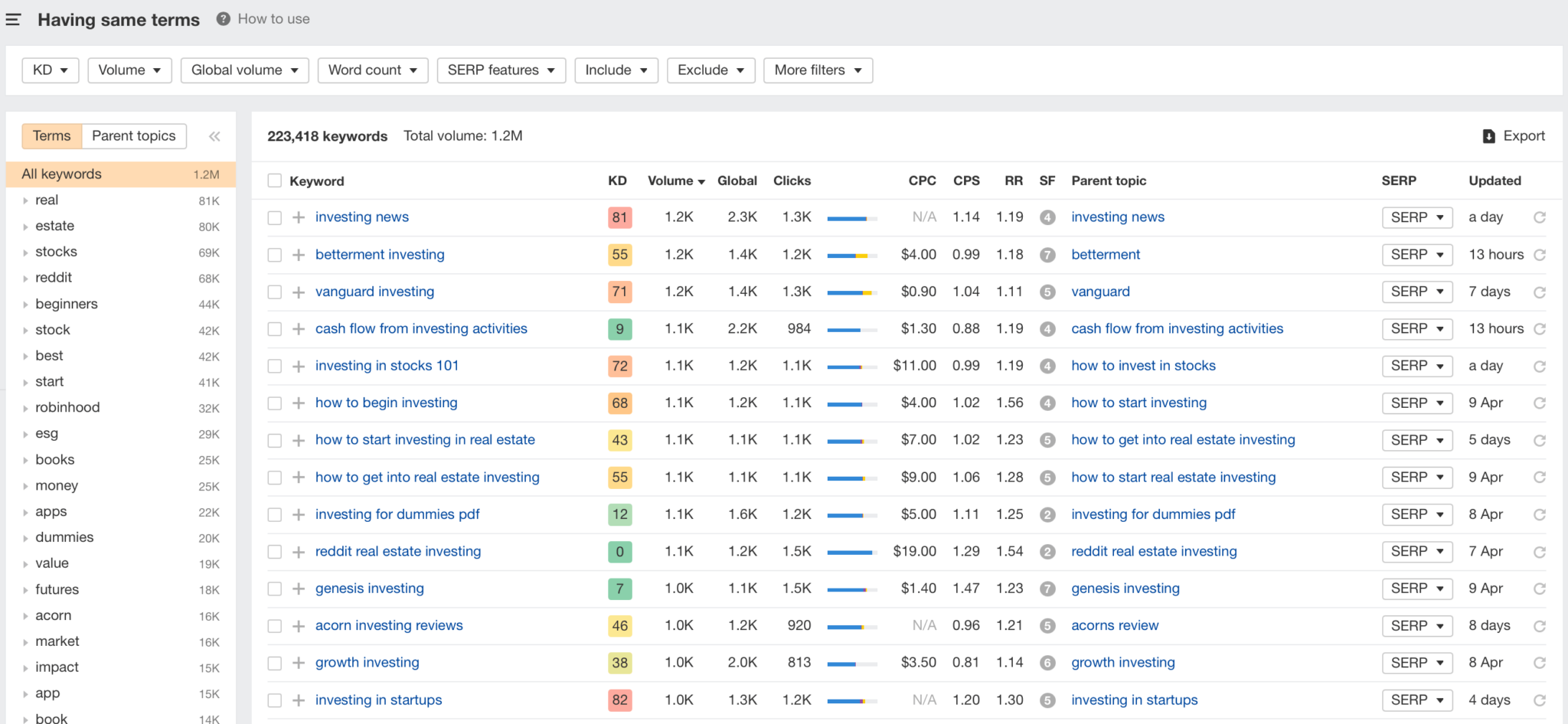Open parent topic 'acorns review' link
The height and width of the screenshot is (724, 1568).
[x=1115, y=626]
